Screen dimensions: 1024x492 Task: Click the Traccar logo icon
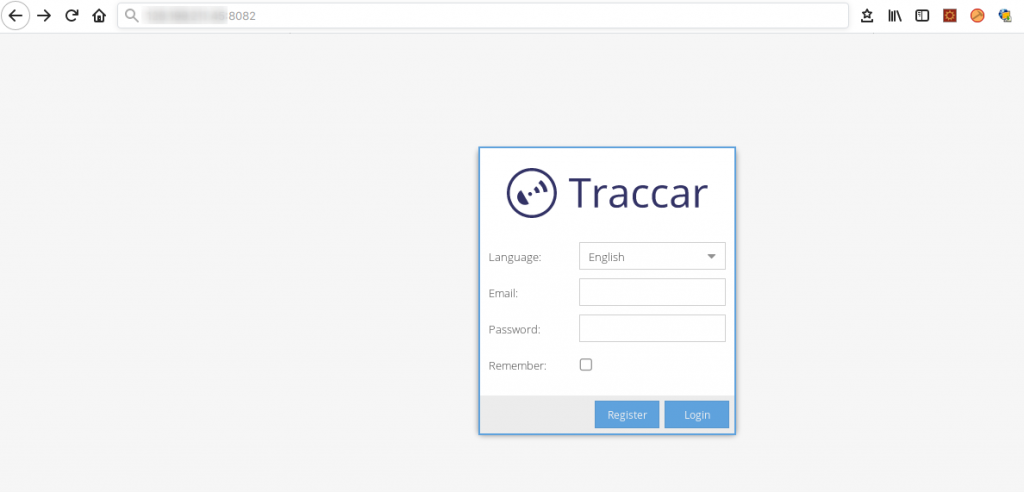[532, 193]
